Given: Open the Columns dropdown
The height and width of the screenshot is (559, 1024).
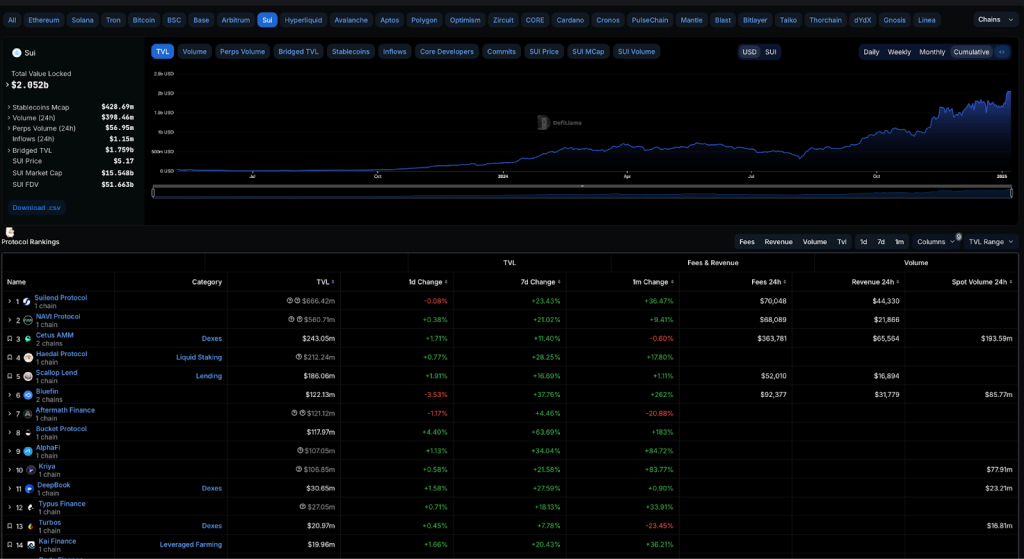Looking at the screenshot, I should pyautogui.click(x=935, y=242).
